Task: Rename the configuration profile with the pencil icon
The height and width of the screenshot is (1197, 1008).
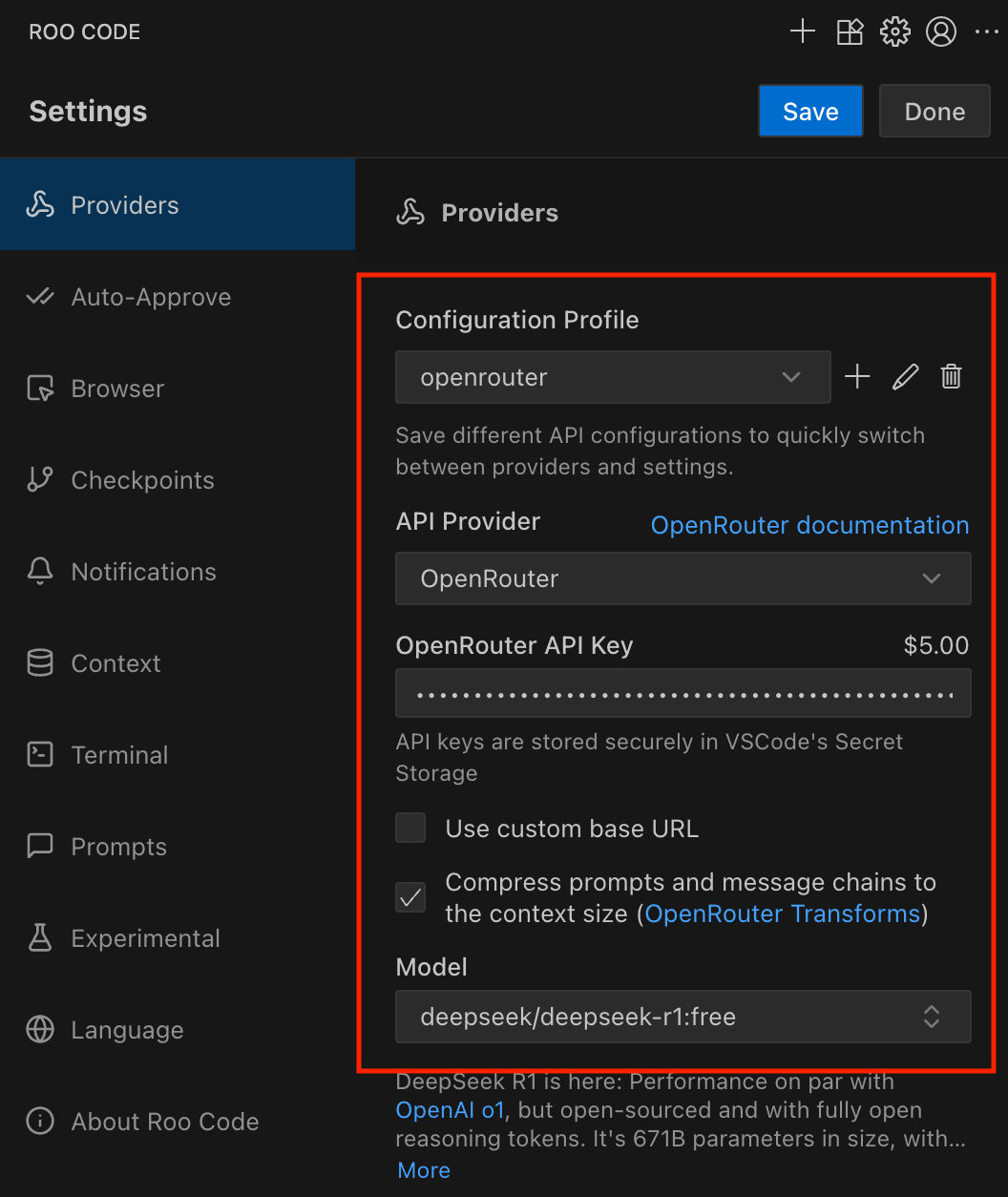Action: (x=905, y=376)
